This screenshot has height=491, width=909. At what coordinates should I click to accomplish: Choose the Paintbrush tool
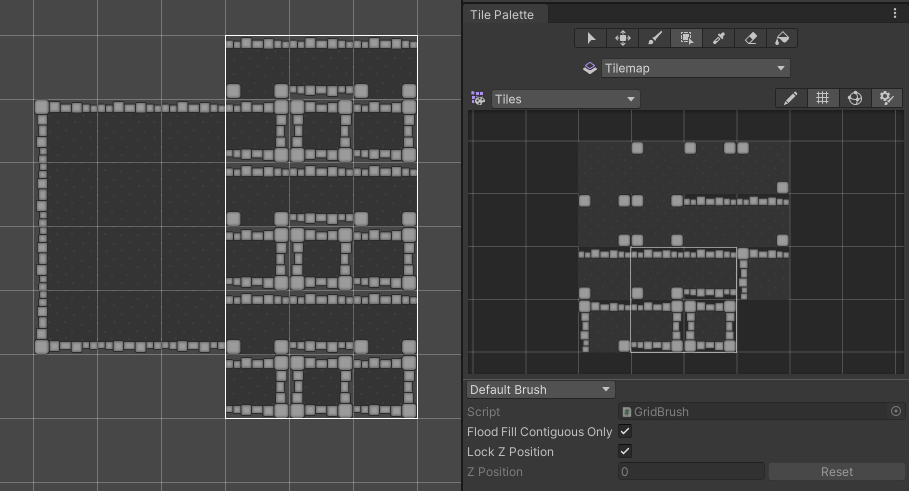(655, 38)
